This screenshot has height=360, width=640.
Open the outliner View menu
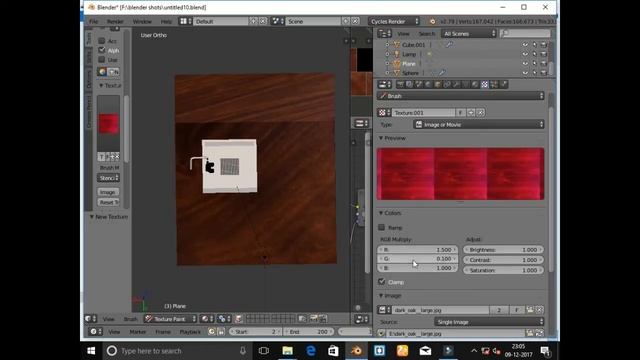[x=403, y=34]
